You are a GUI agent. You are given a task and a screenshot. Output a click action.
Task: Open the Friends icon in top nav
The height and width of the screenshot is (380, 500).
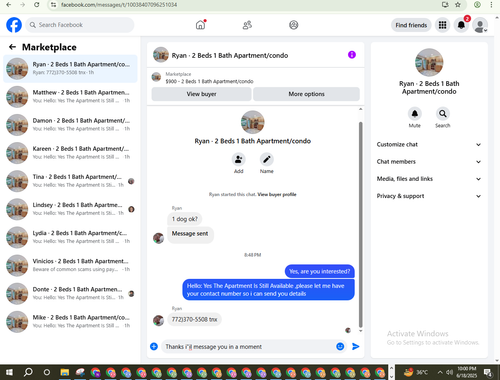pyautogui.click(x=247, y=25)
